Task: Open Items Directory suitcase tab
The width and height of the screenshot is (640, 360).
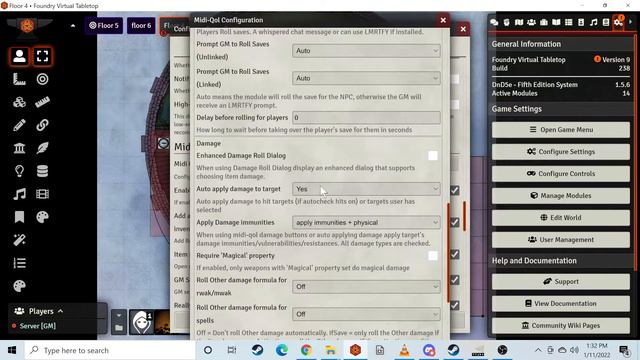Action: pyautogui.click(x=544, y=22)
